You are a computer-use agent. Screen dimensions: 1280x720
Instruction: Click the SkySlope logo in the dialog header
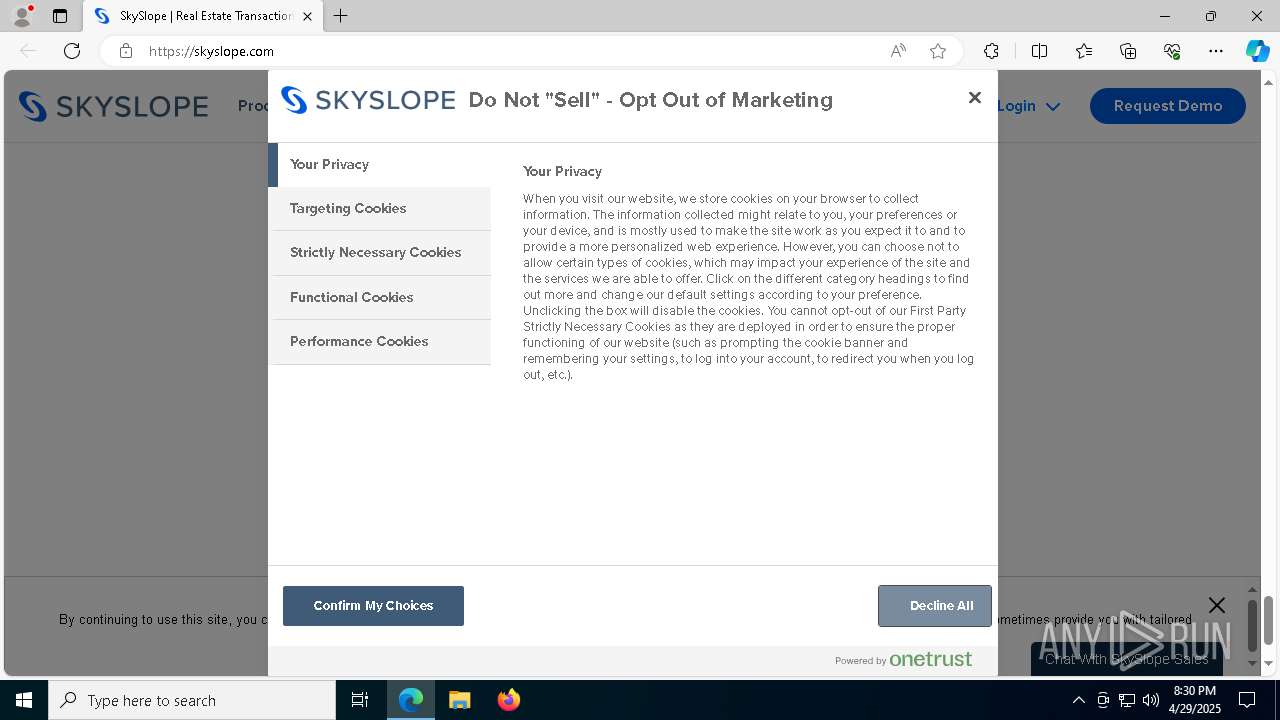coord(368,100)
